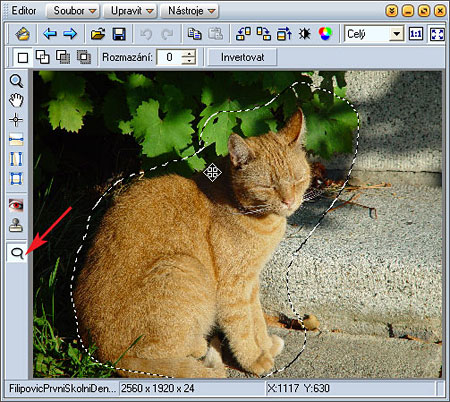Increase Rozmazání value with up arrow

pyautogui.click(x=189, y=53)
